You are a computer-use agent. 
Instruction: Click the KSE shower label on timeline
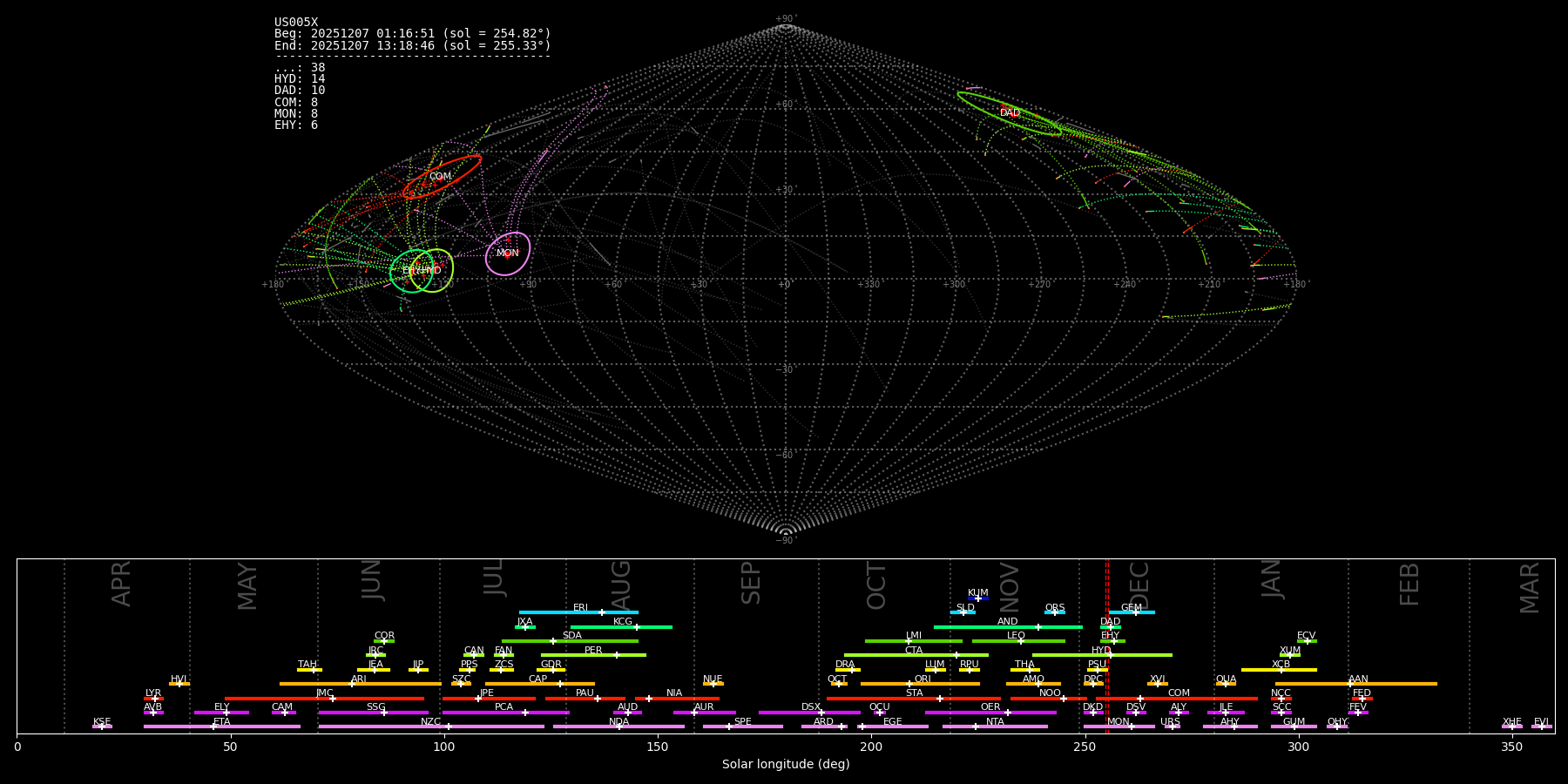pos(102,722)
